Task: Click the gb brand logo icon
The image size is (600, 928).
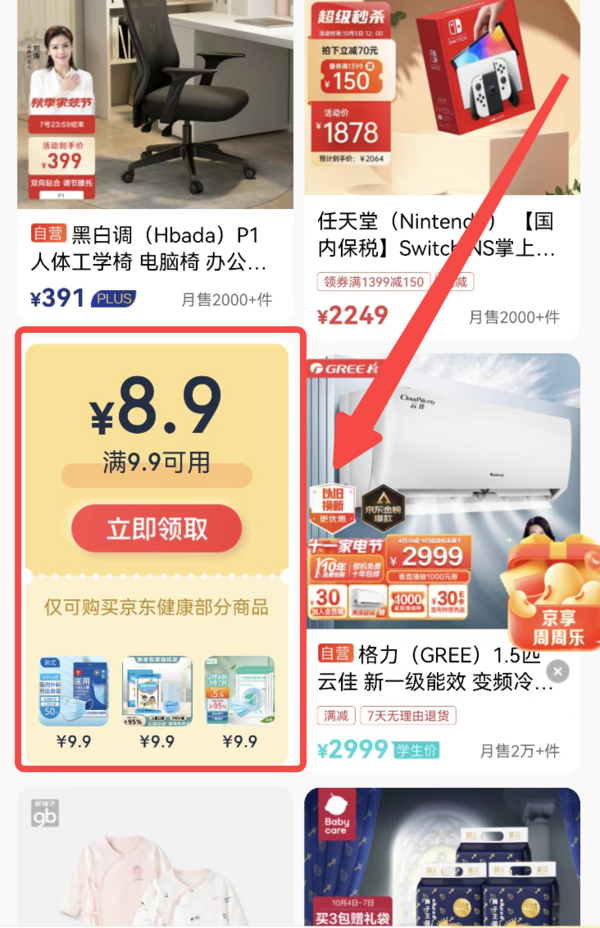Action: coord(45,813)
